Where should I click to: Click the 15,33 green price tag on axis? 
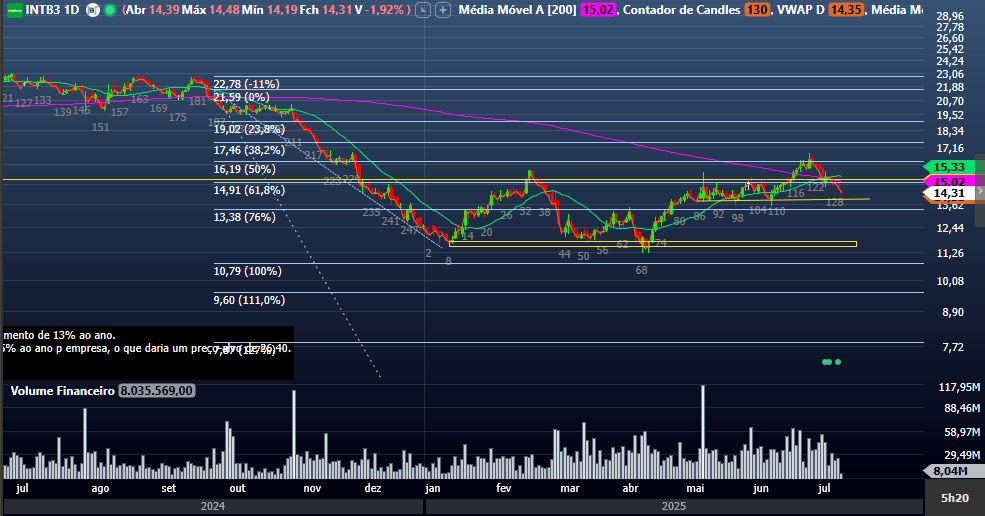click(x=947, y=166)
